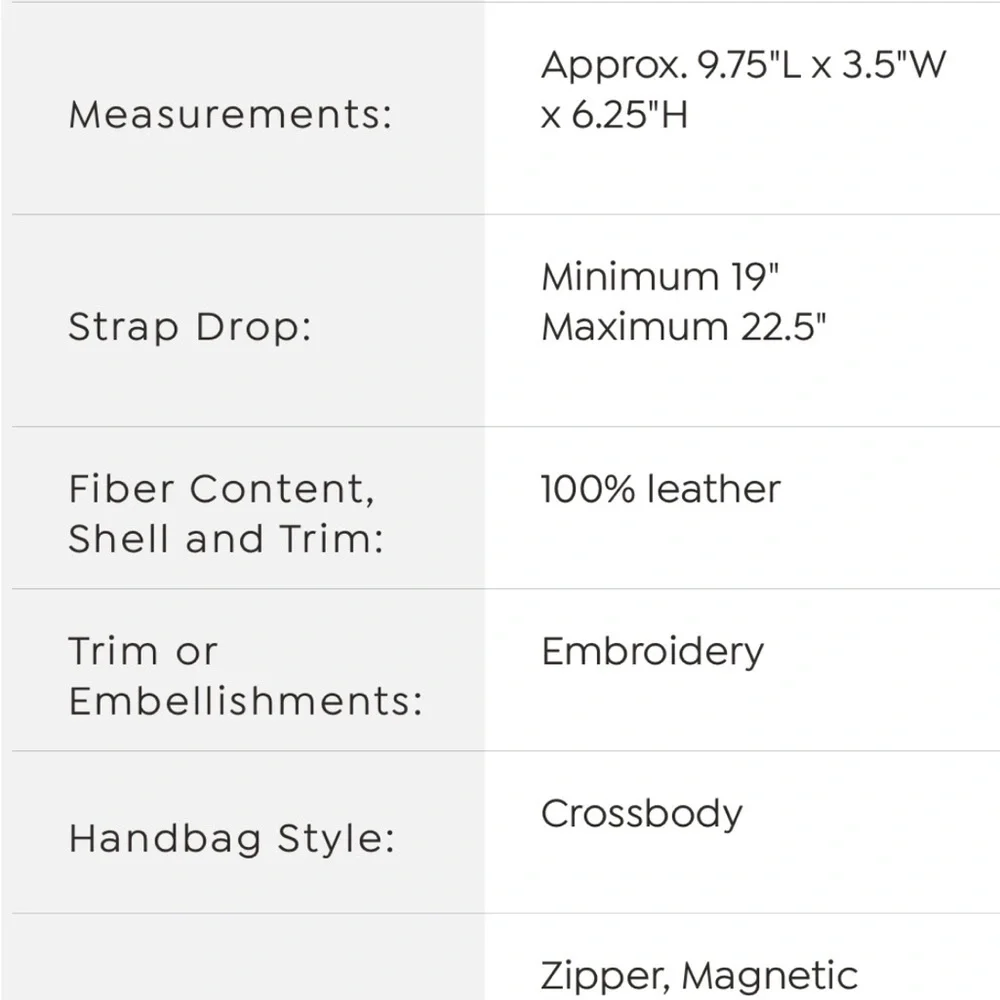This screenshot has width=1000, height=1000.
Task: Select the Trim or Embellishments label
Action: coord(246,676)
